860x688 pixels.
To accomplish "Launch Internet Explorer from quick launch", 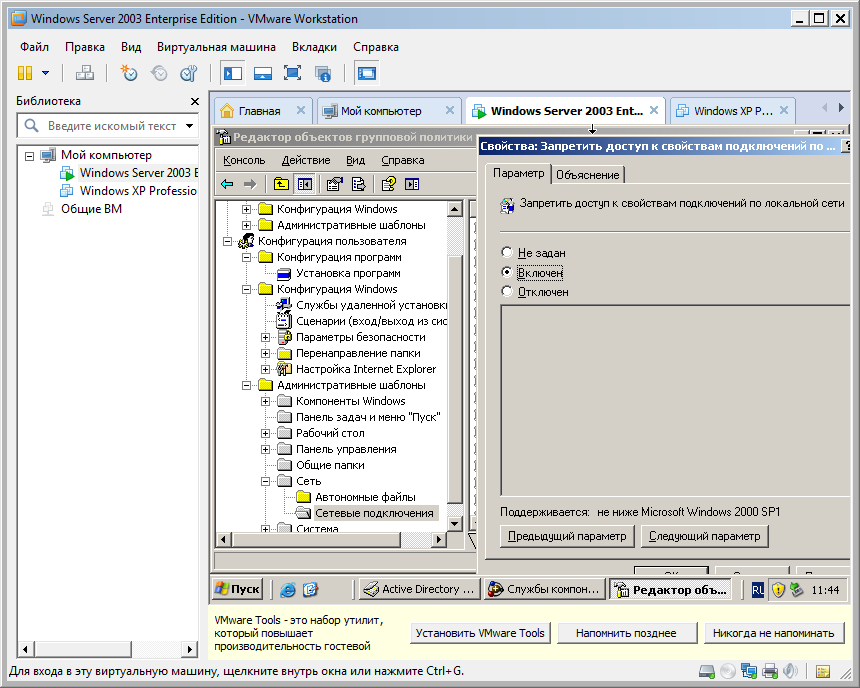I will [287, 590].
